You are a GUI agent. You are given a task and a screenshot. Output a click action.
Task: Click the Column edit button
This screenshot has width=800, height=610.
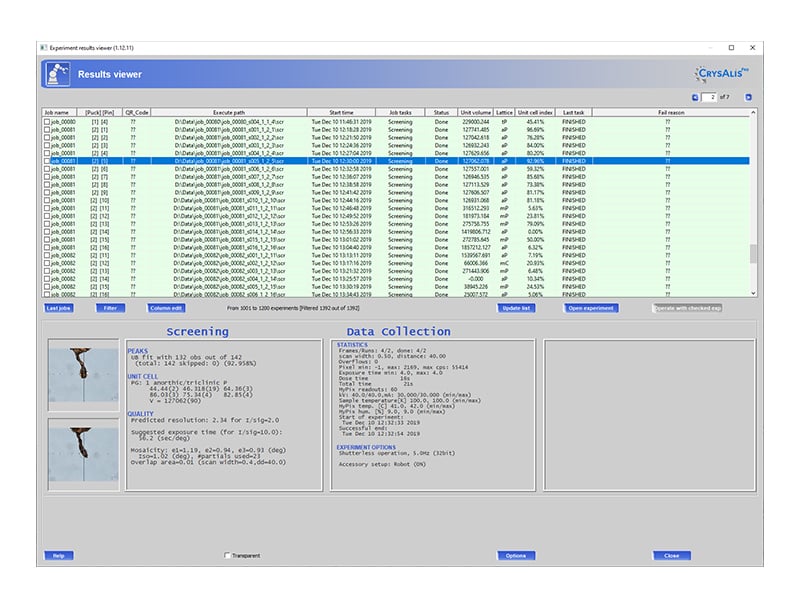pos(166,308)
